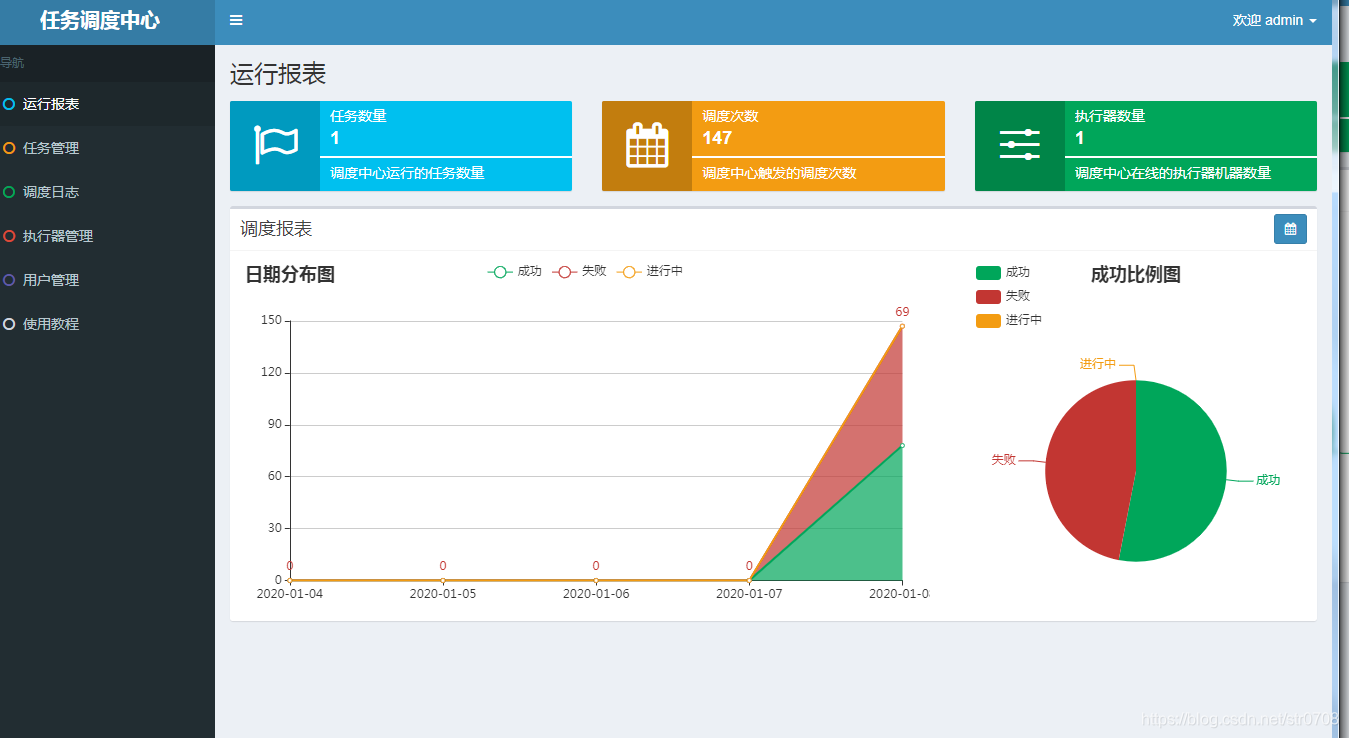The height and width of the screenshot is (738, 1349).
Task: Click the 调度次数 value 147
Action: 717,138
